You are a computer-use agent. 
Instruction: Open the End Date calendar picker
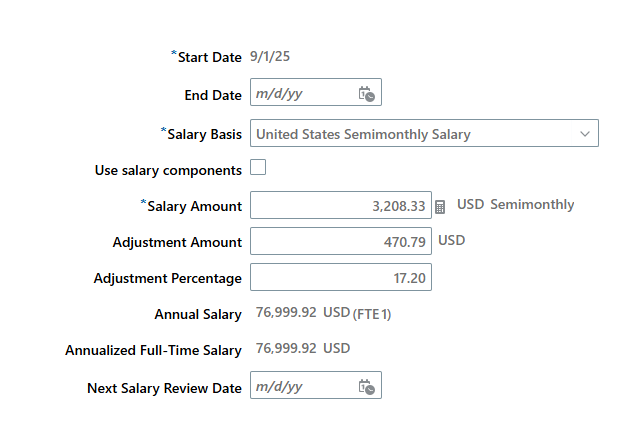(x=367, y=94)
